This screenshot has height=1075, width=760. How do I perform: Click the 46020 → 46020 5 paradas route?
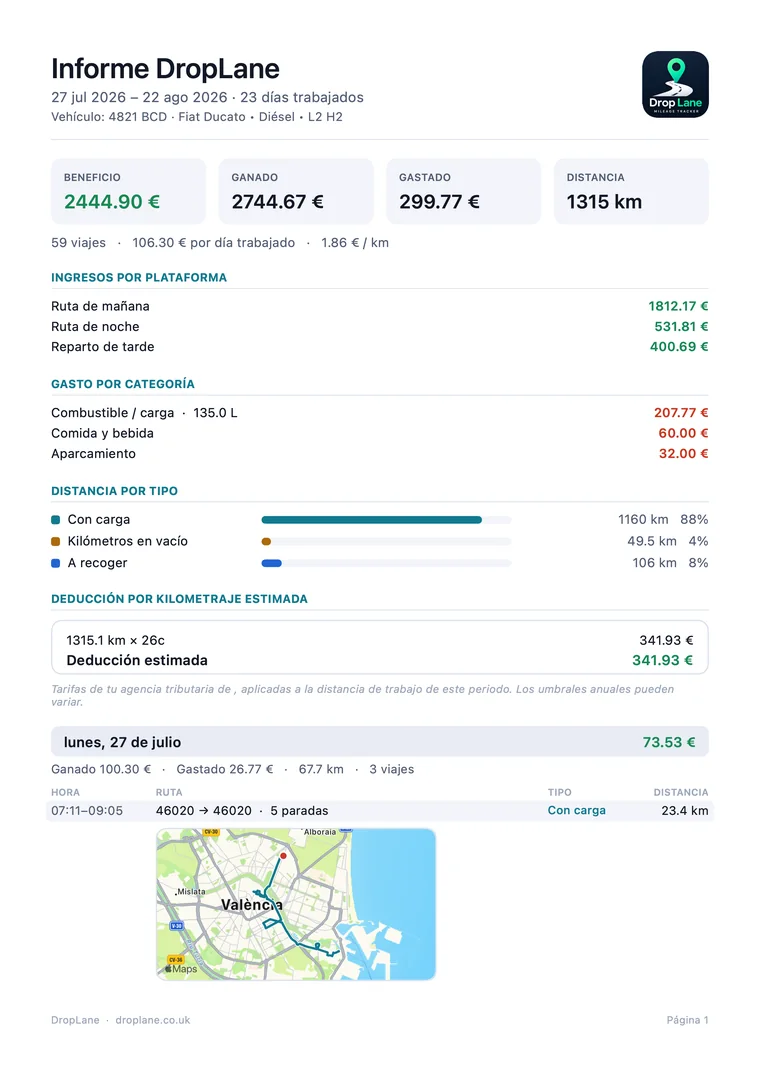242,811
